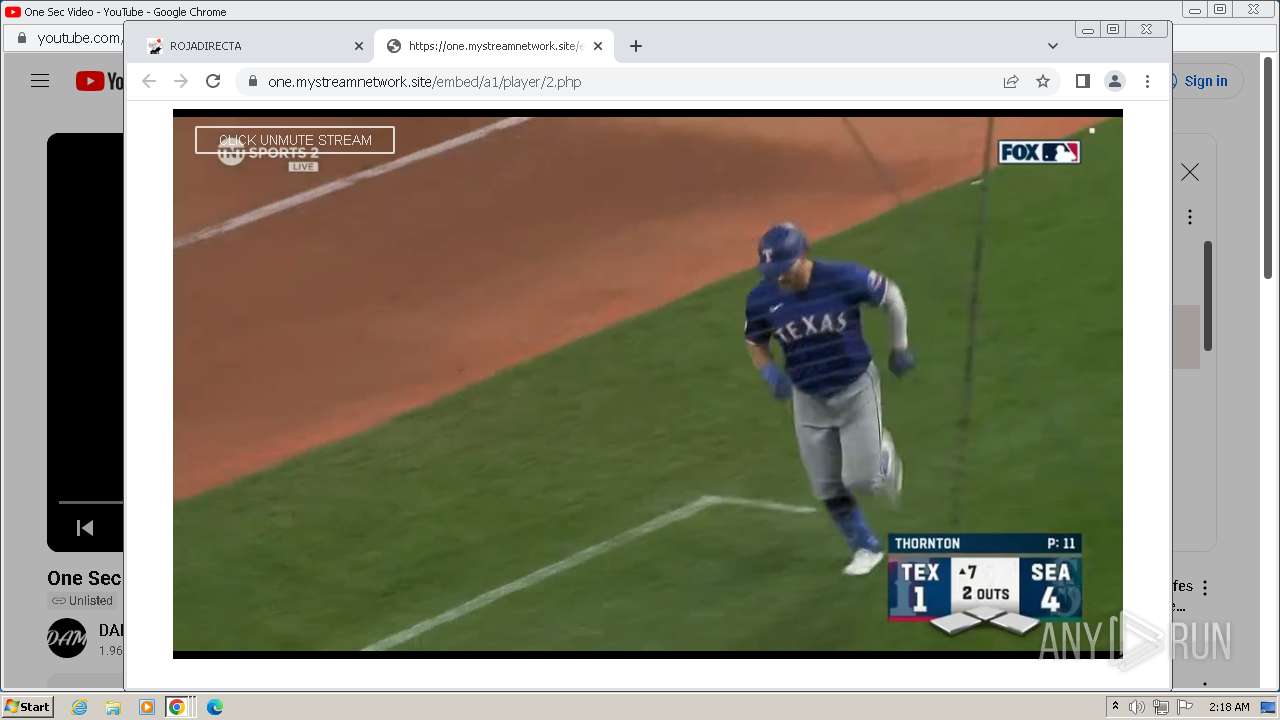This screenshot has width=1280, height=720.
Task: Click the YouTube video progress bar
Action: coord(90,502)
